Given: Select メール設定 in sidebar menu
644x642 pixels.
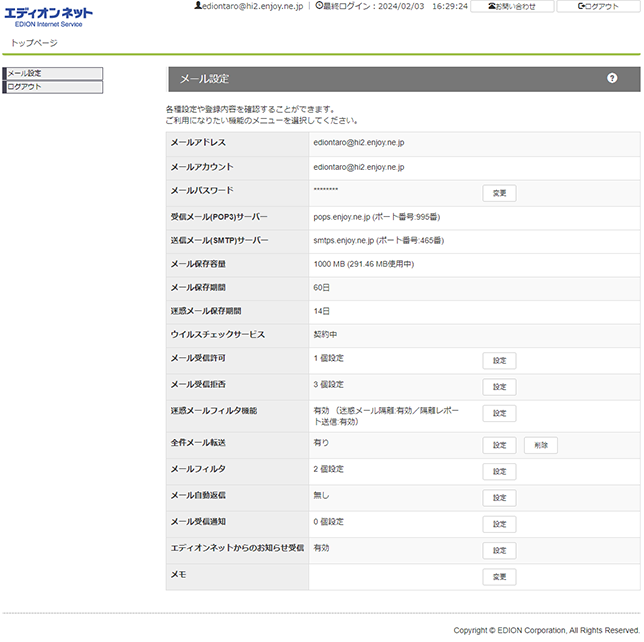Looking at the screenshot, I should [x=53, y=74].
